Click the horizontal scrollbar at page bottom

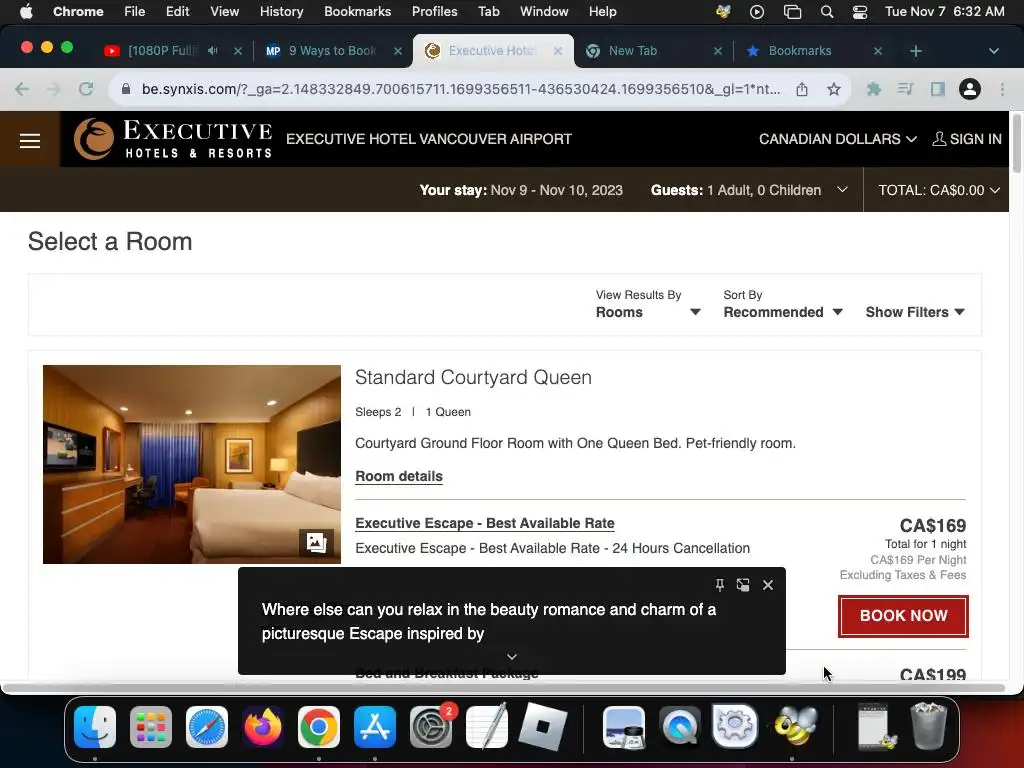tap(505, 688)
